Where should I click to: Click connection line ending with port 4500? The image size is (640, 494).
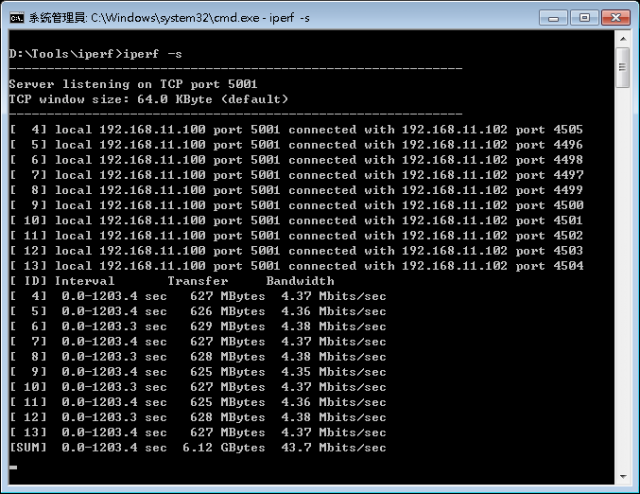[x=296, y=205]
